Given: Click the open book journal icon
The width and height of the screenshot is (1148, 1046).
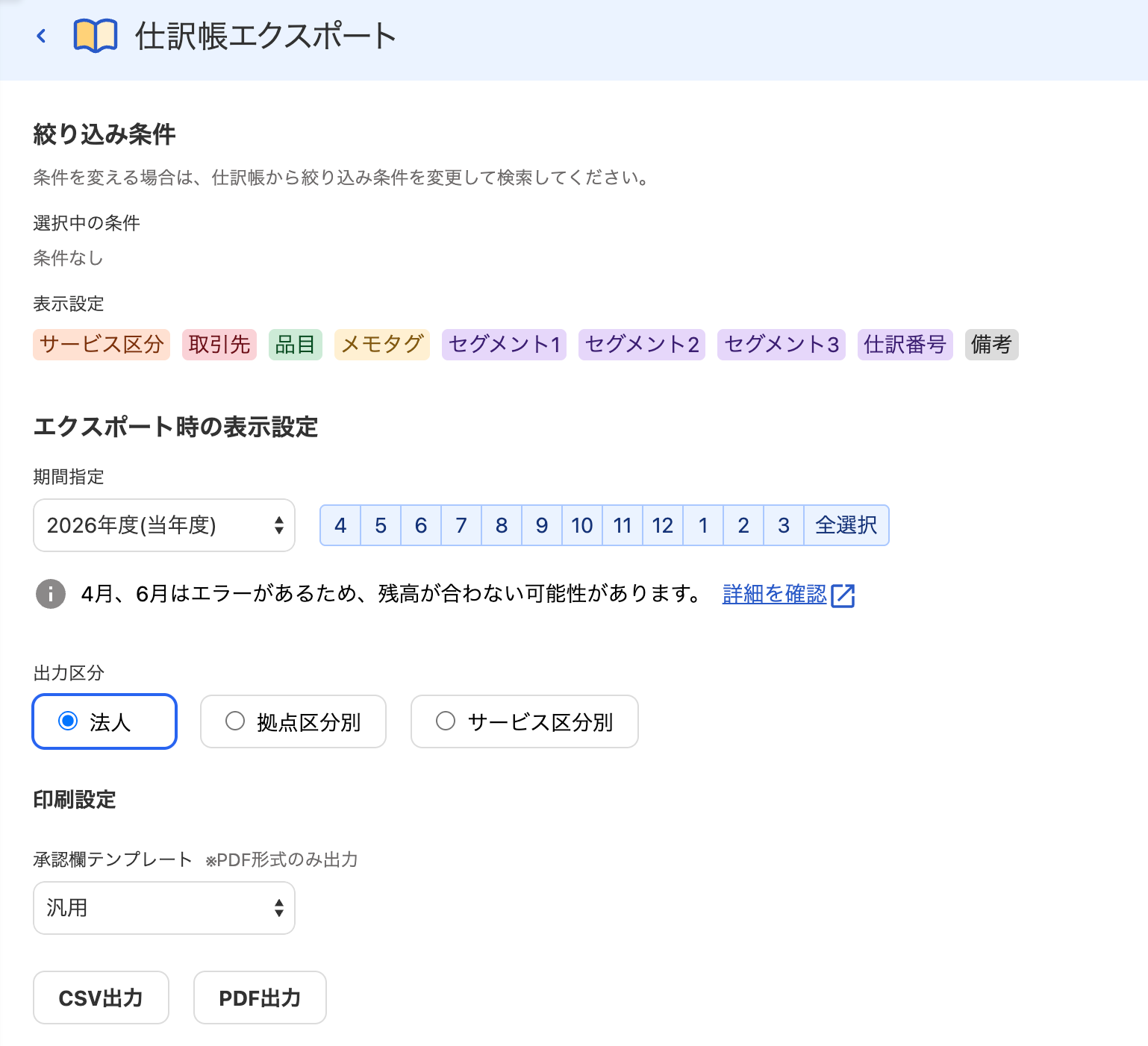Looking at the screenshot, I should tap(96, 36).
